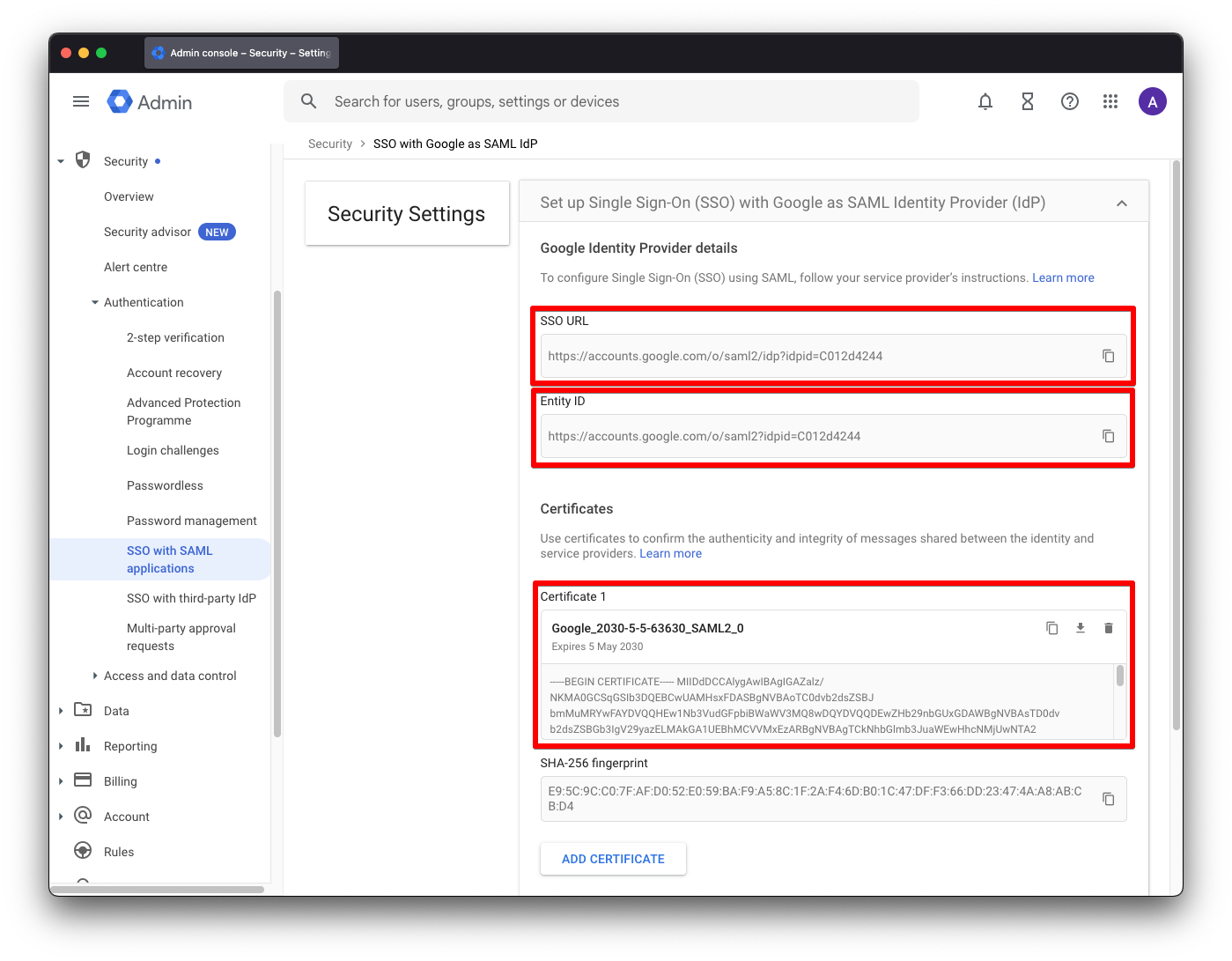Click the certificate text scrollbar
Screen dimensions: 1232x961
click(x=1119, y=676)
